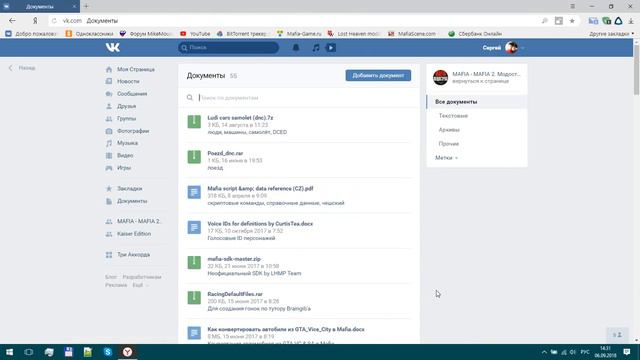Viewport: 640px width, 360px height.
Task: Expand Другие закладки bookmarks folder
Action: point(611,34)
